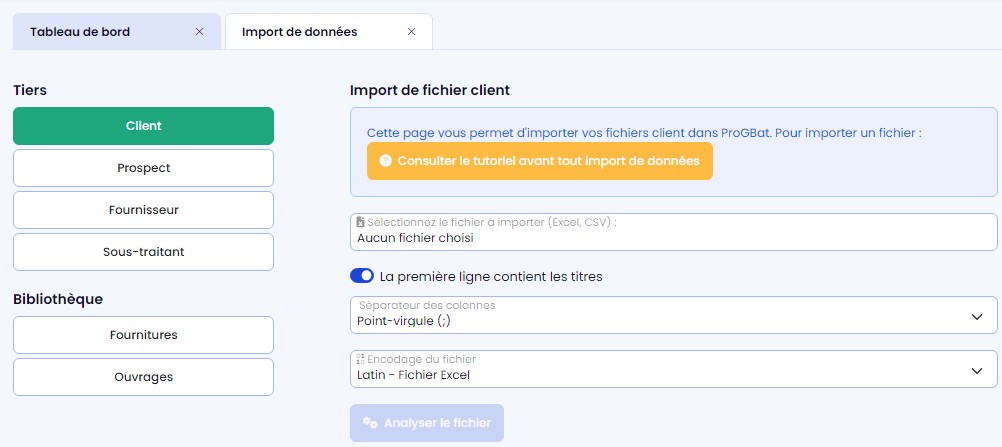Select the Import de données tab
1002x447 pixels.
(x=300, y=32)
